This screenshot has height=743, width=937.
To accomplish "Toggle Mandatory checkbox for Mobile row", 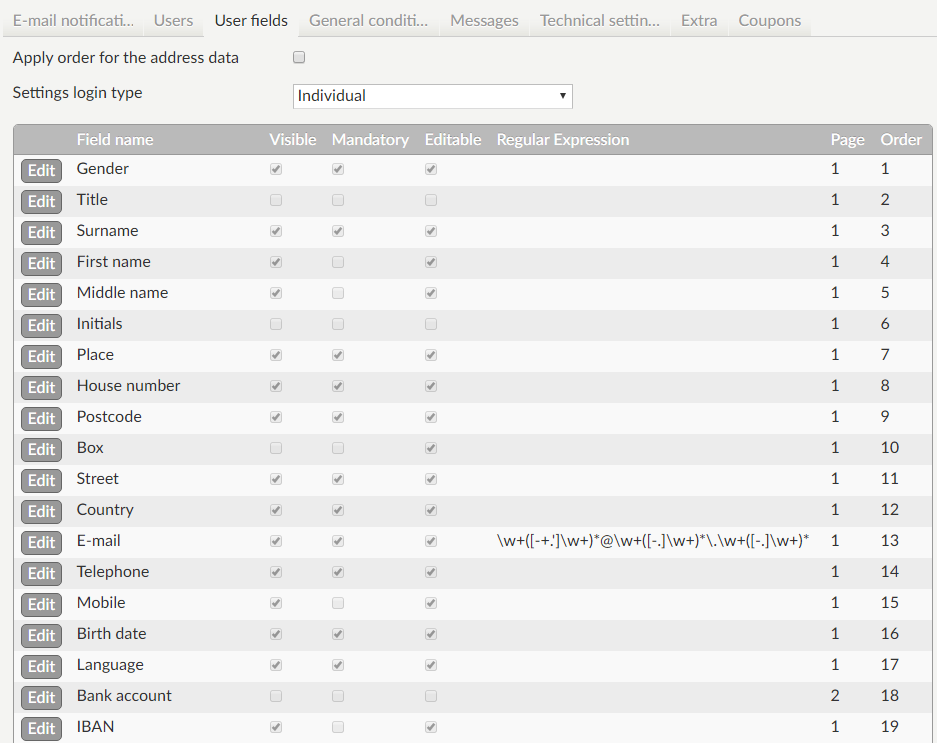I will pyautogui.click(x=338, y=603).
